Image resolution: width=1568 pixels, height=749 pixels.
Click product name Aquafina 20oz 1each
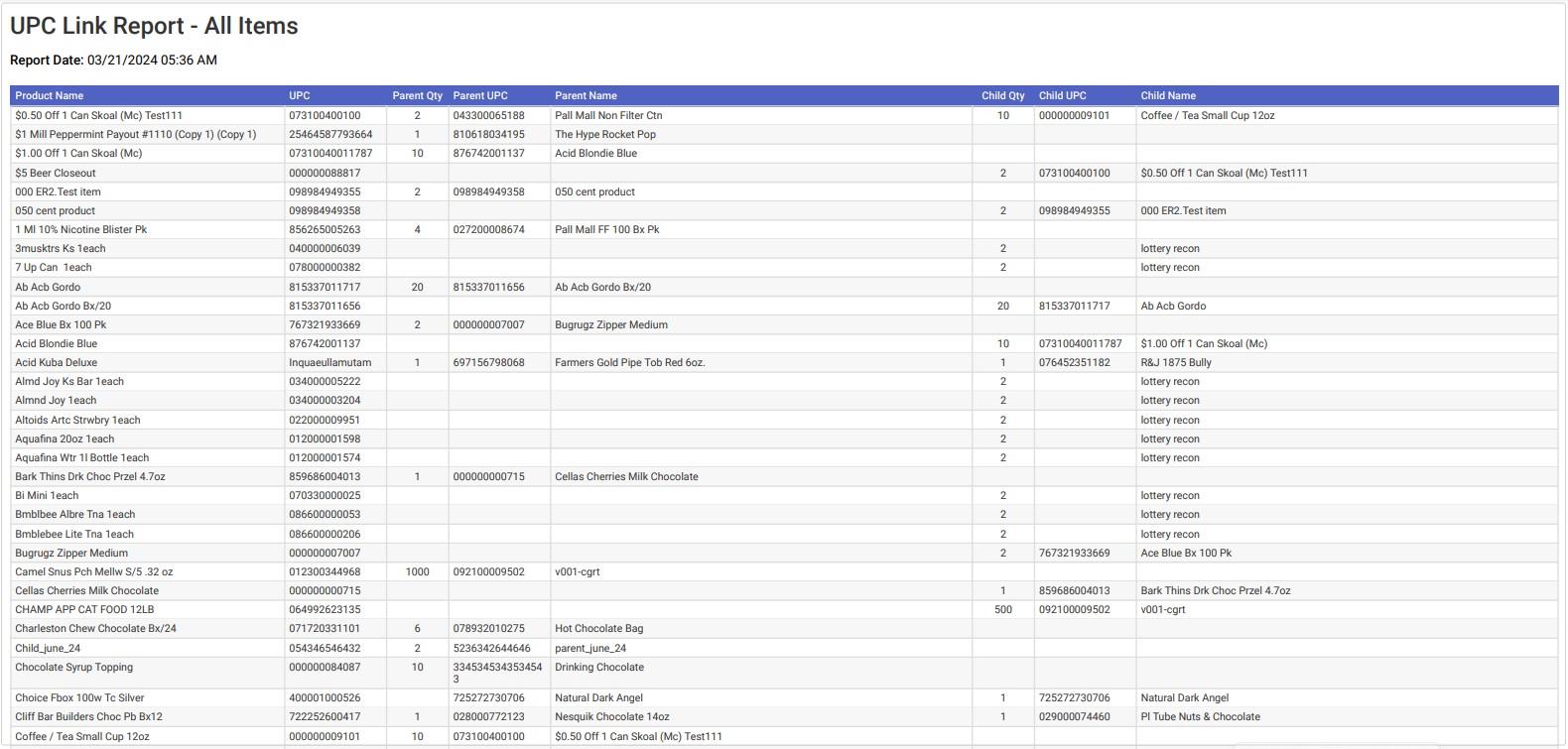(x=65, y=439)
